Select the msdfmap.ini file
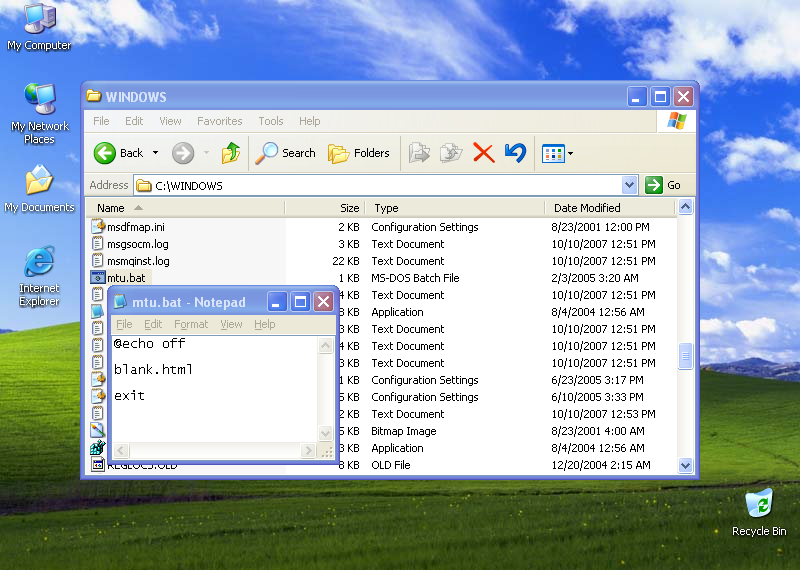800x570 pixels. [x=136, y=227]
